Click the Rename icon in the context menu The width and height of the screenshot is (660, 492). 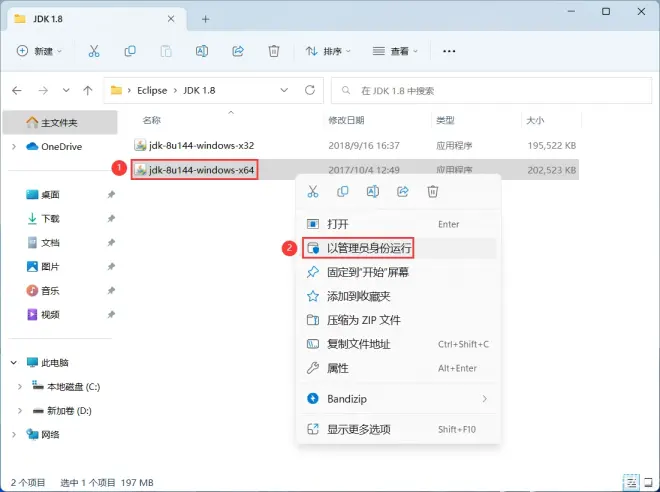coord(373,191)
